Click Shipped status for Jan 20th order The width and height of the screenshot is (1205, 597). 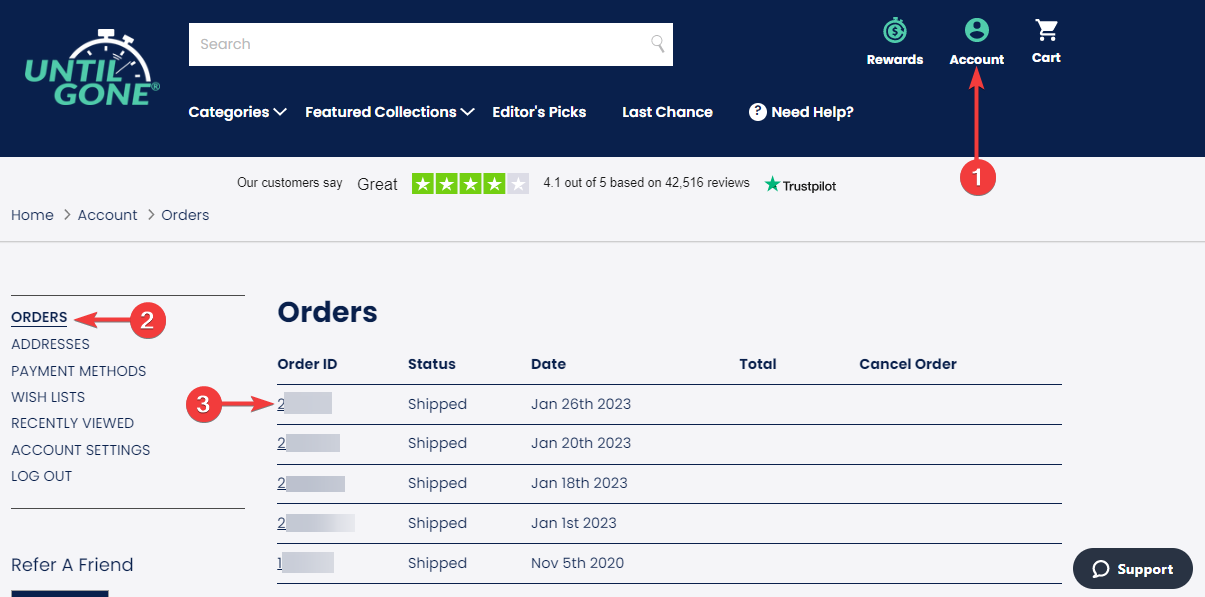click(437, 443)
